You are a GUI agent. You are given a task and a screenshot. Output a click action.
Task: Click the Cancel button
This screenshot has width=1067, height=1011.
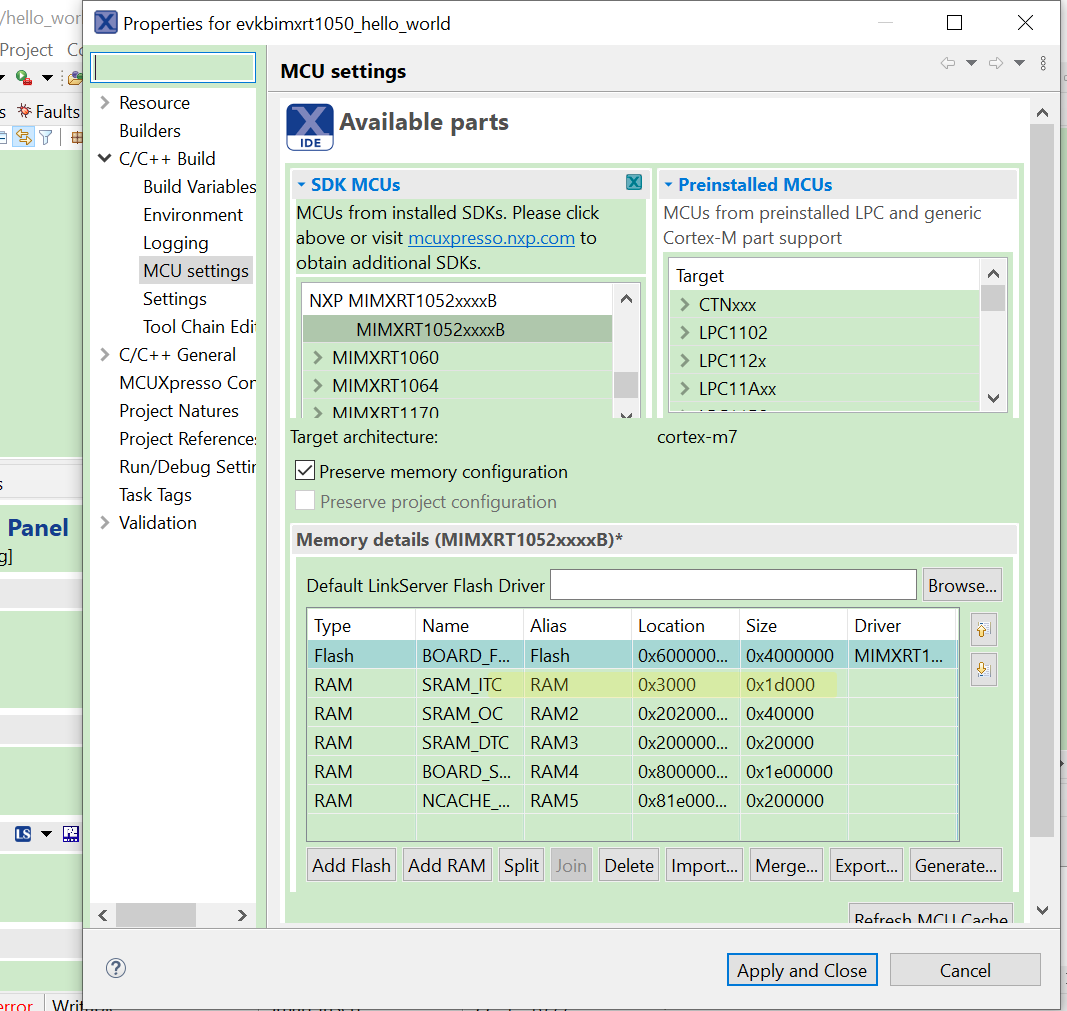click(x=965, y=969)
